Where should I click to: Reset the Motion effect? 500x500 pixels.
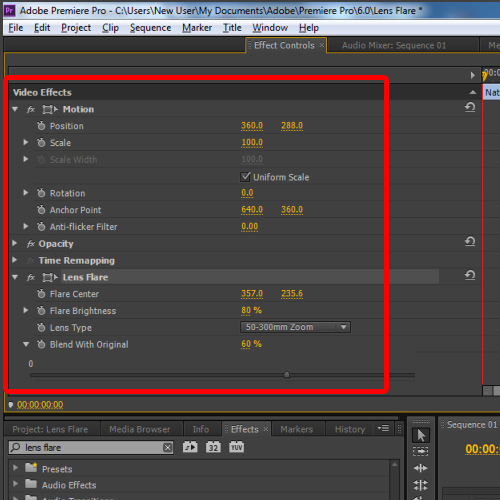(x=470, y=107)
